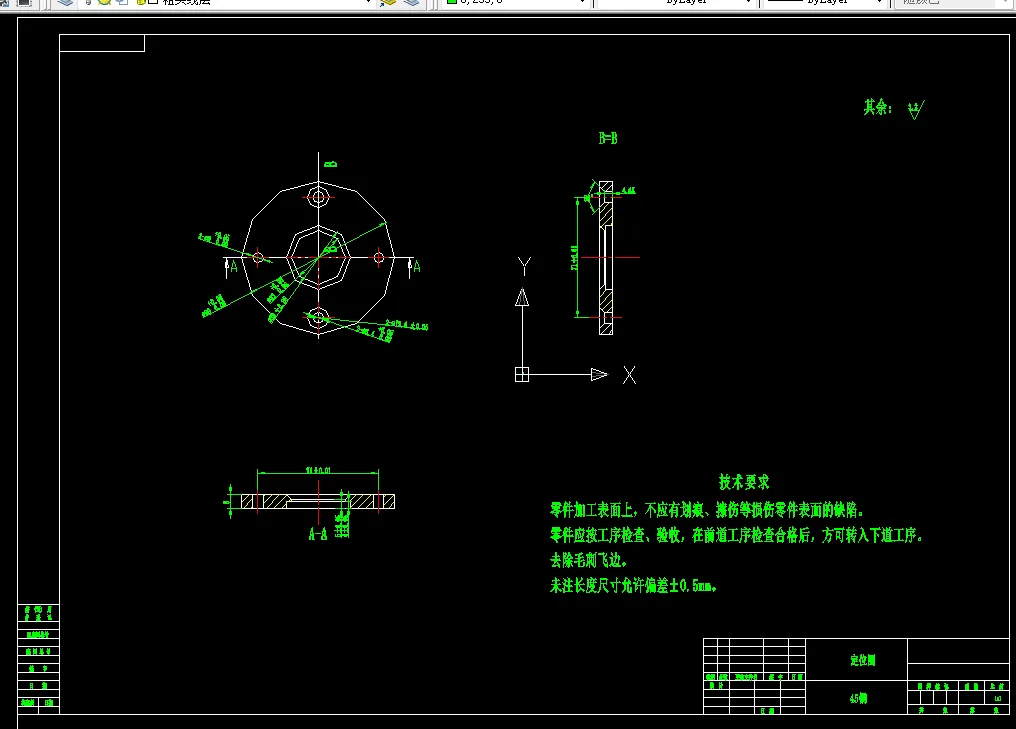Select the note line starting 零件加工表面上
This screenshot has width=1016, height=729.
coord(707,510)
